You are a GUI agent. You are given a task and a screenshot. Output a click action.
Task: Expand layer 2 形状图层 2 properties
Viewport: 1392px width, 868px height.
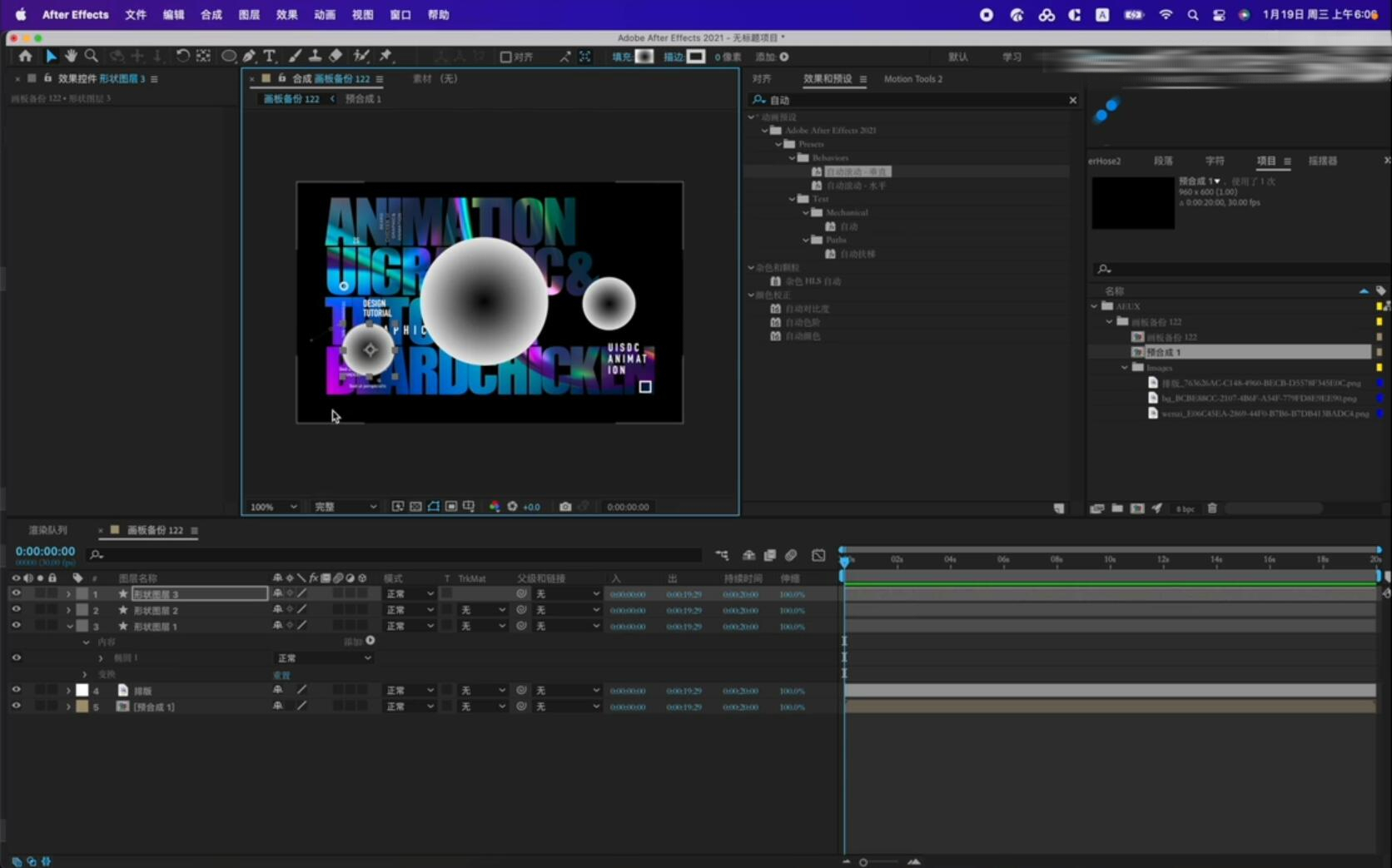pos(68,610)
